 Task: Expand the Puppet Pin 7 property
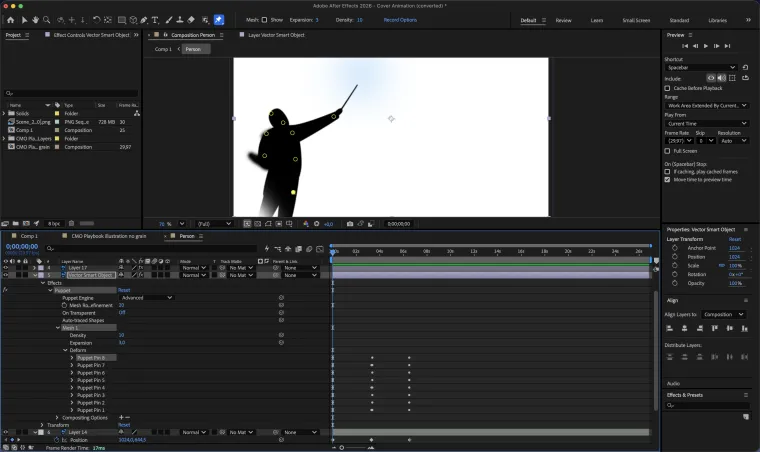[72, 365]
